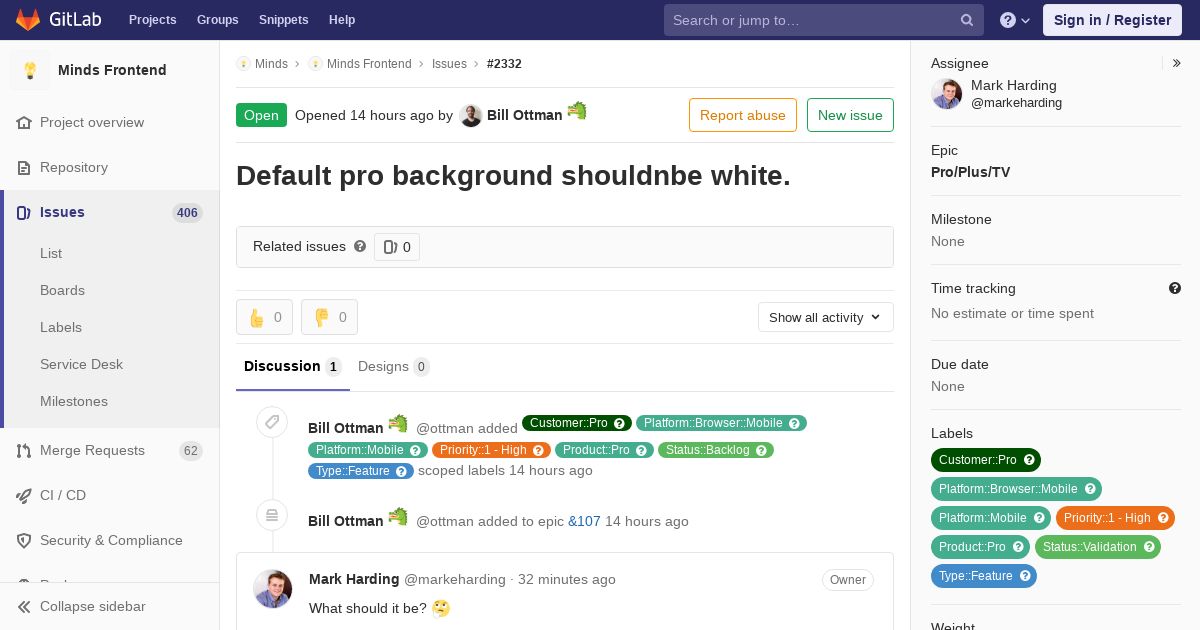1200x630 pixels.
Task: Click the #2332 issue breadcrumb
Action: (504, 63)
